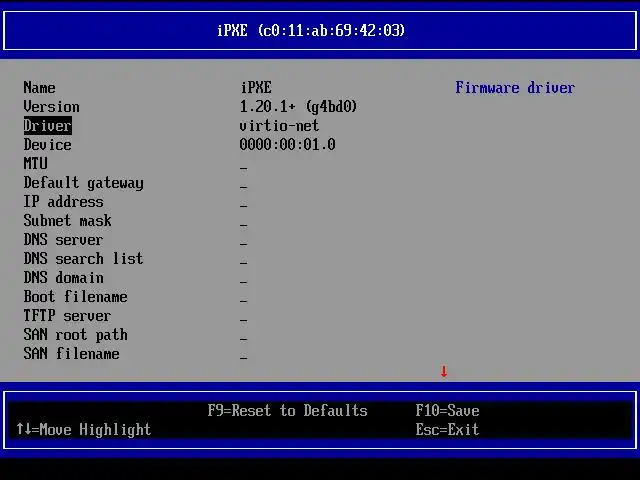
Task: Select the Device setting label
Action: 47,145
